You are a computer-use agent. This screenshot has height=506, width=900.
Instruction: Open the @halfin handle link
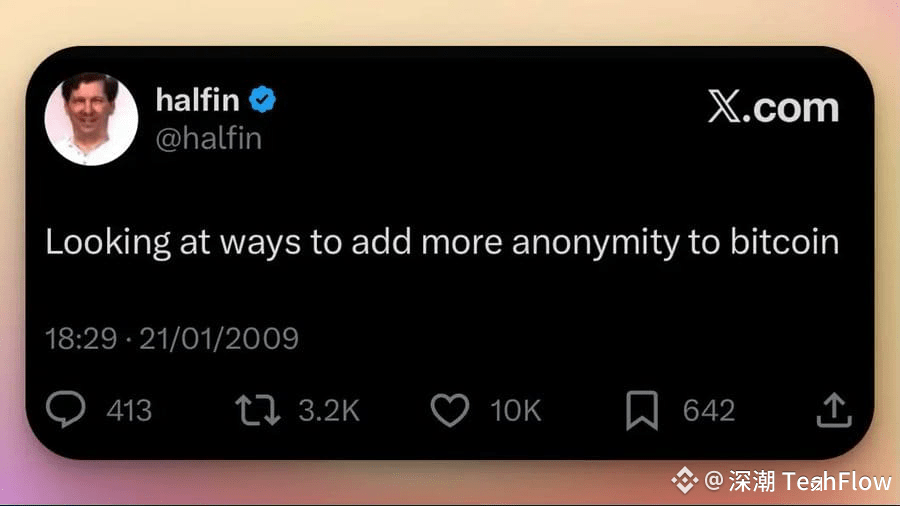(209, 138)
